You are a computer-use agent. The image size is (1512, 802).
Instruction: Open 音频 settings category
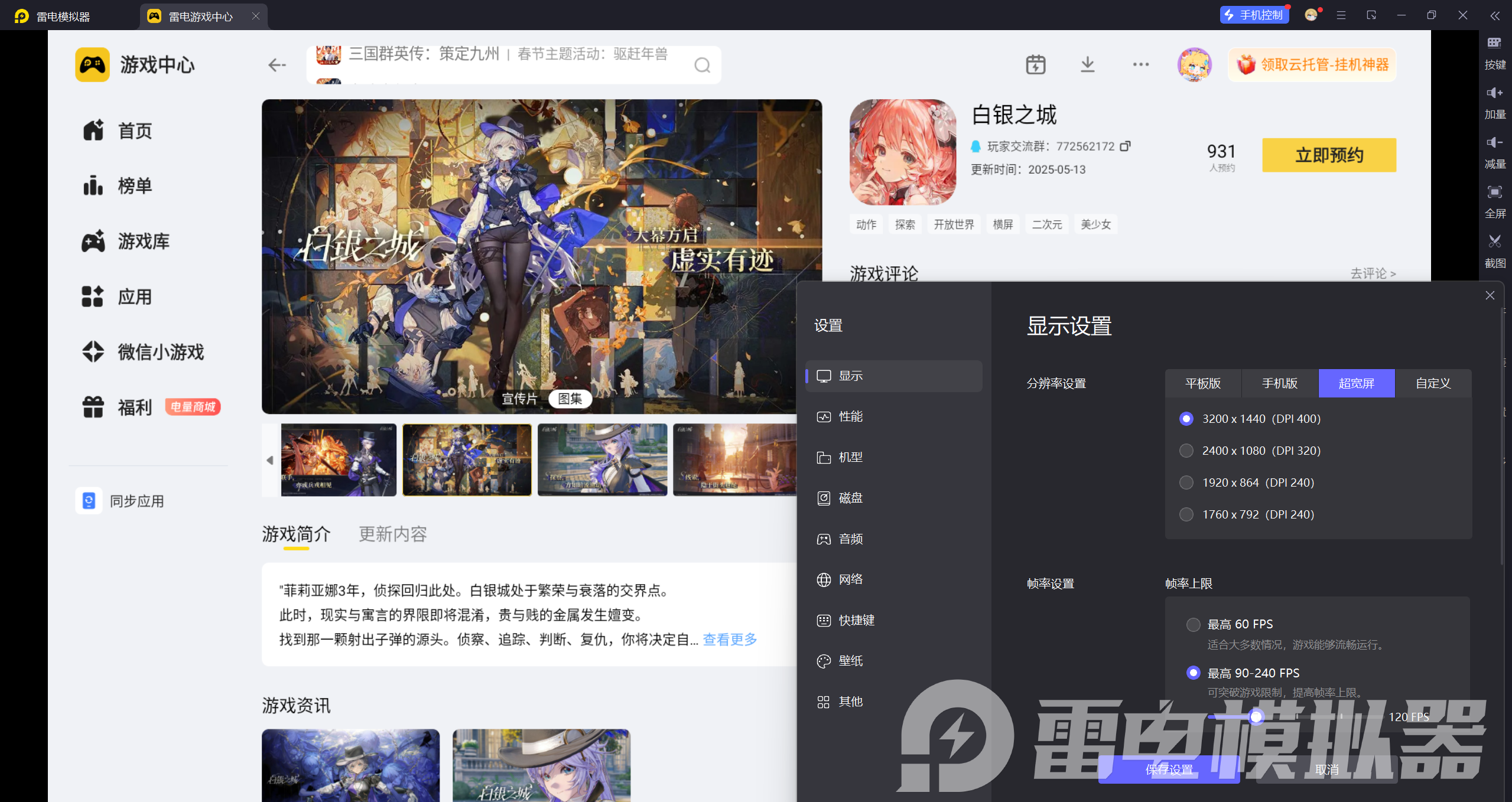tap(893, 539)
